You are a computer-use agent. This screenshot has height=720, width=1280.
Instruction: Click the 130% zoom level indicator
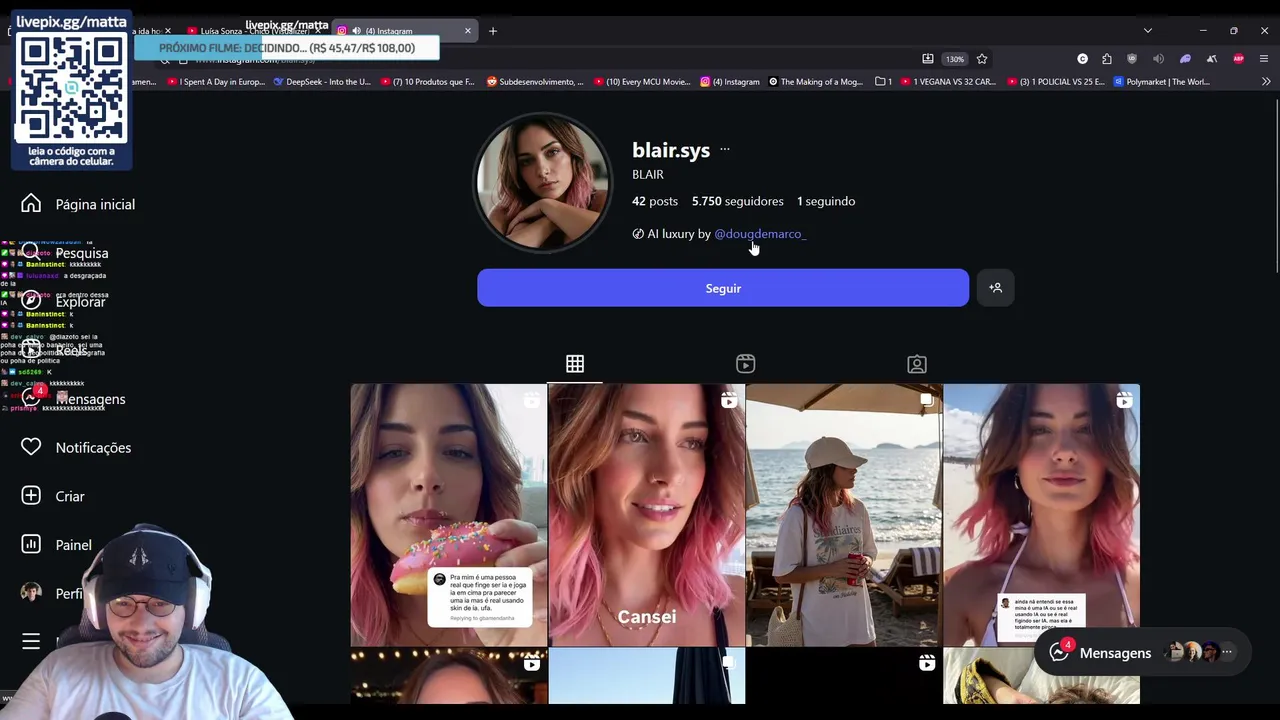[x=955, y=59]
